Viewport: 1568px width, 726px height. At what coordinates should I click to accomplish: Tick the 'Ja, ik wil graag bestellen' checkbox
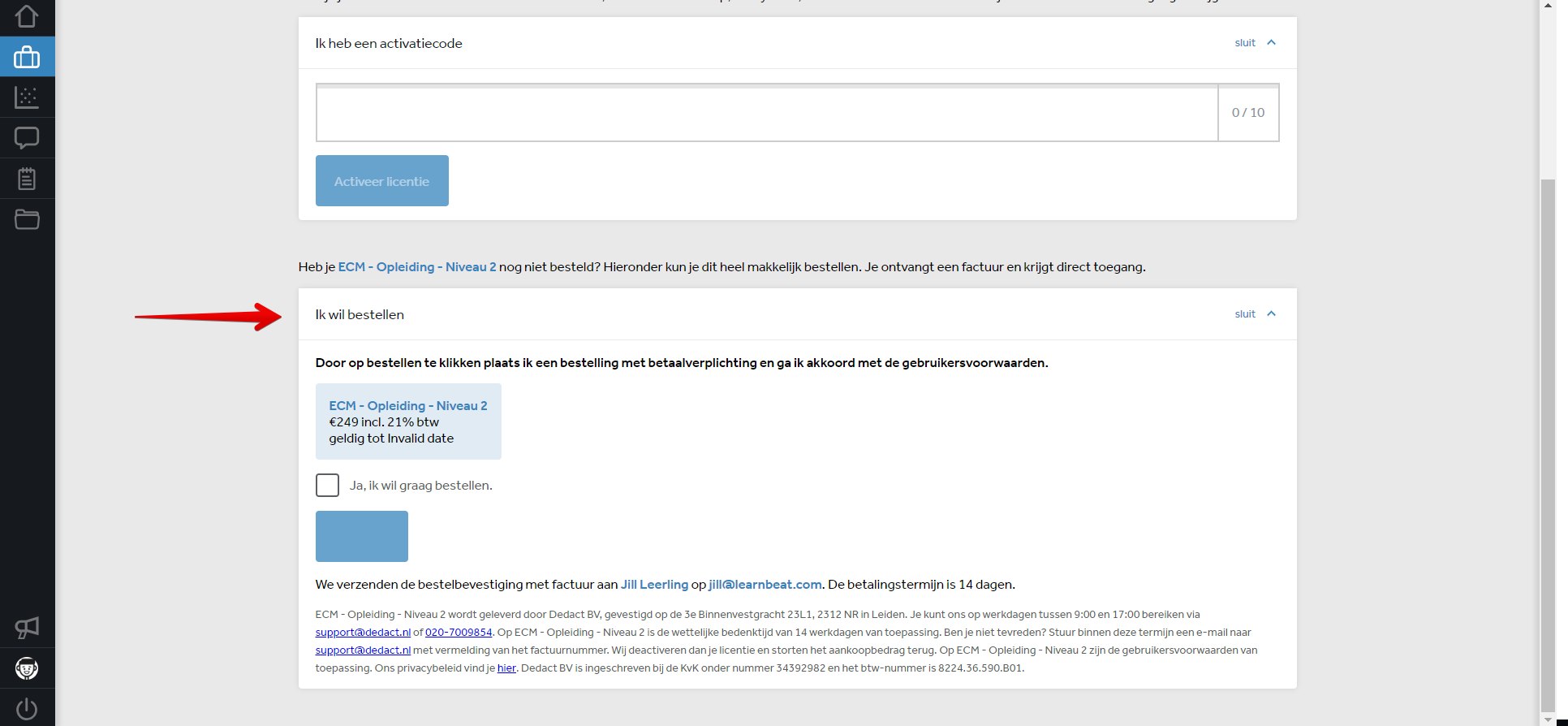(x=327, y=485)
